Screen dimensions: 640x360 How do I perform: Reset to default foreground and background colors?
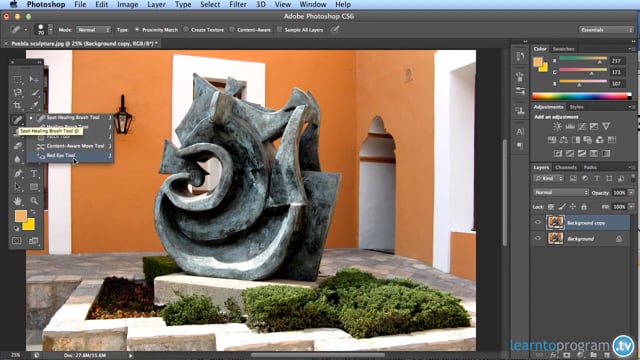(16, 229)
